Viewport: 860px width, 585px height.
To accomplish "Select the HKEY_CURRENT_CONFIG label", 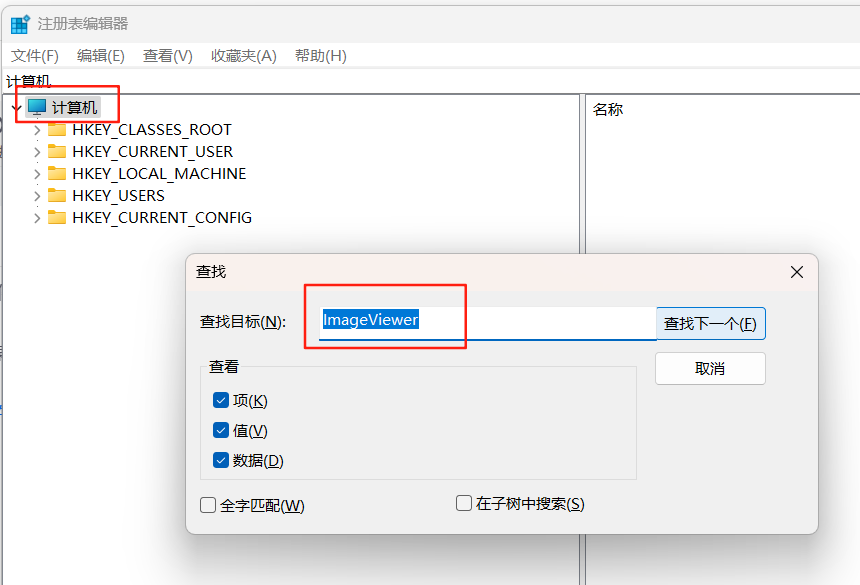I will click(x=162, y=218).
